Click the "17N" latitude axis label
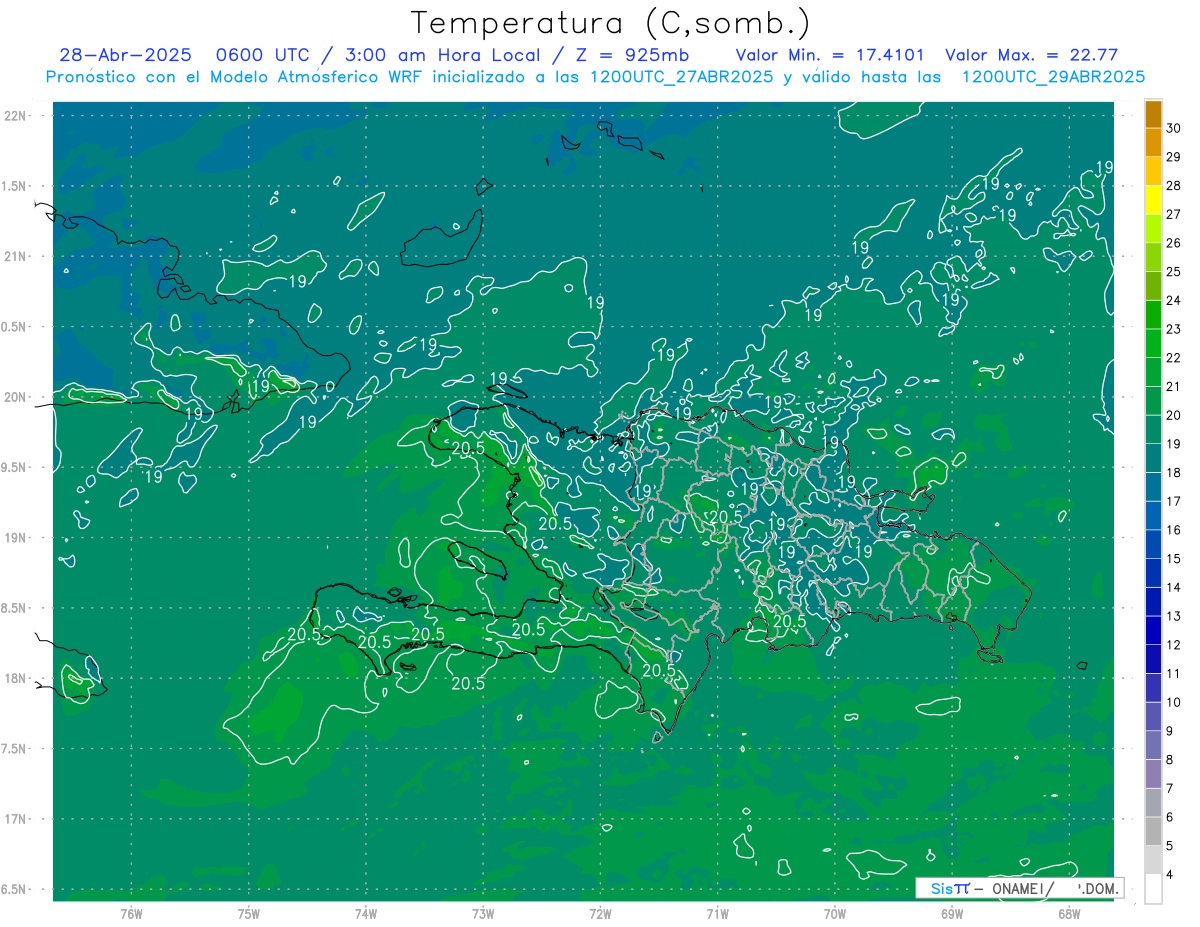This screenshot has width=1200, height=927. pos(17,819)
